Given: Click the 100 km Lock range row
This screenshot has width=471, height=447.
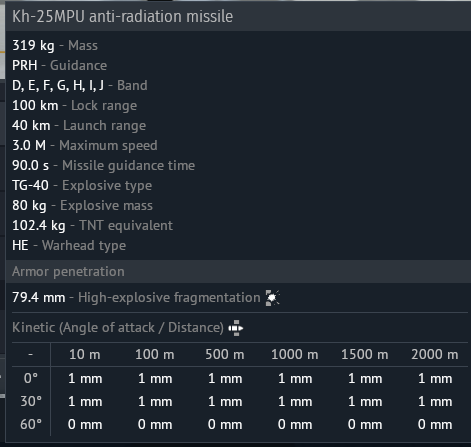Looking at the screenshot, I should click(x=74, y=105).
